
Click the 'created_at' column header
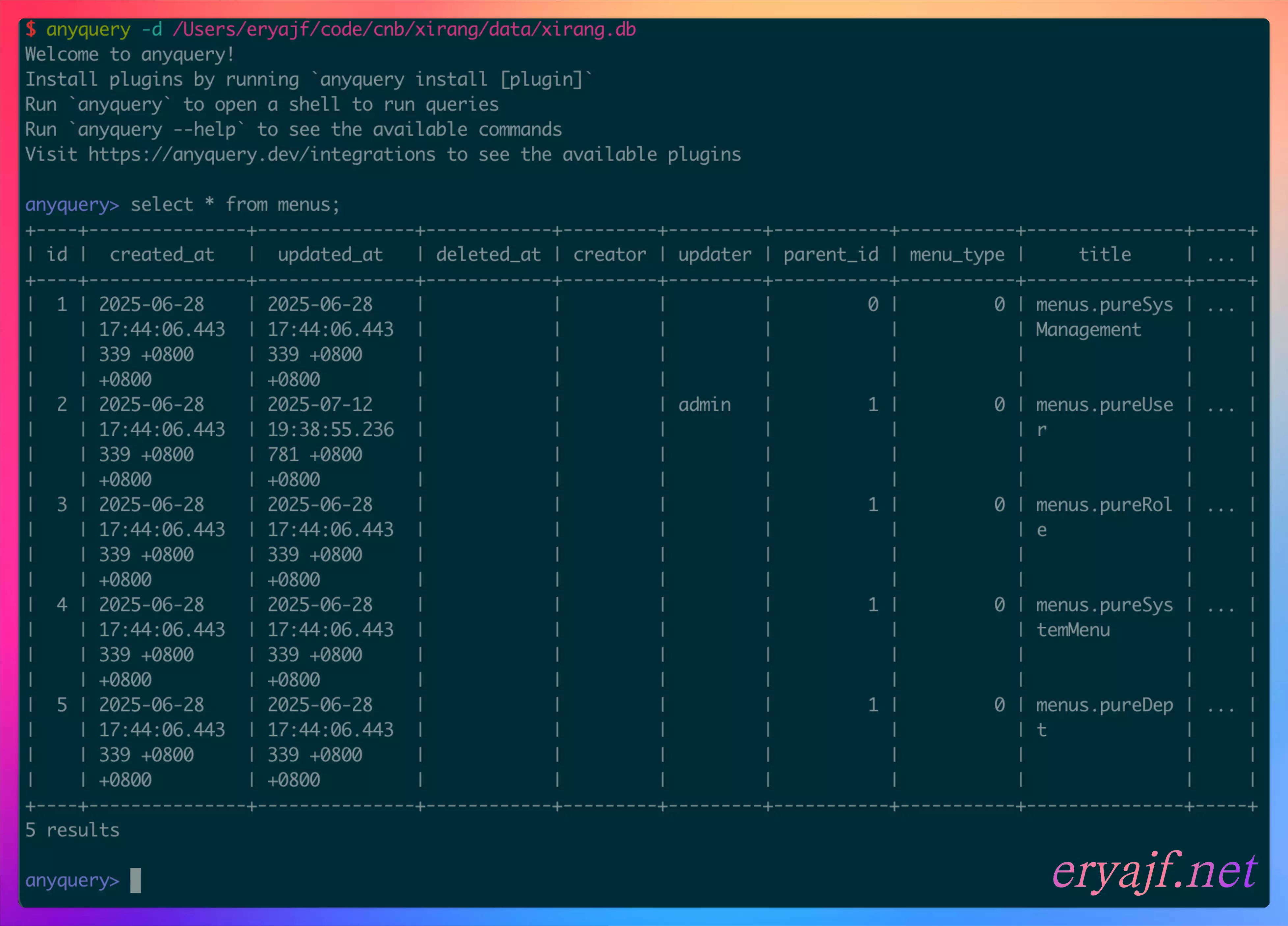point(162,255)
